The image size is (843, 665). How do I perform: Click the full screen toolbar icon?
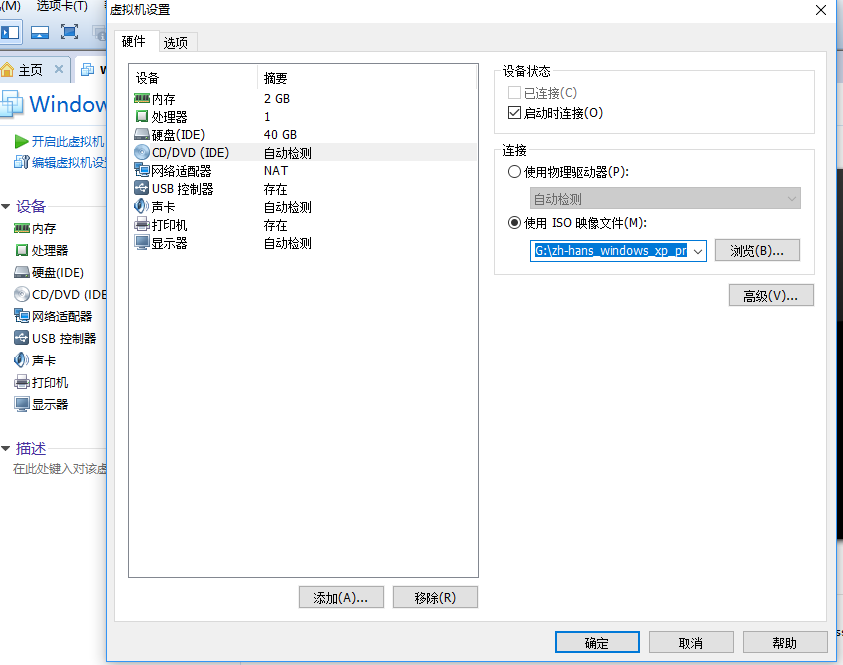coord(69,32)
